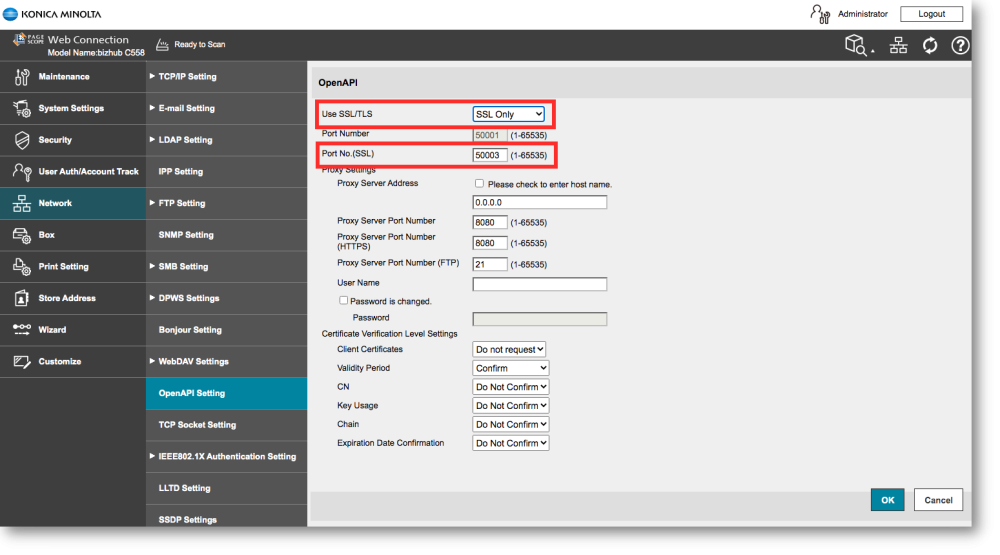The height and width of the screenshot is (555, 1000).
Task: Click the User Auth/Account Track icon
Action: [x=22, y=172]
